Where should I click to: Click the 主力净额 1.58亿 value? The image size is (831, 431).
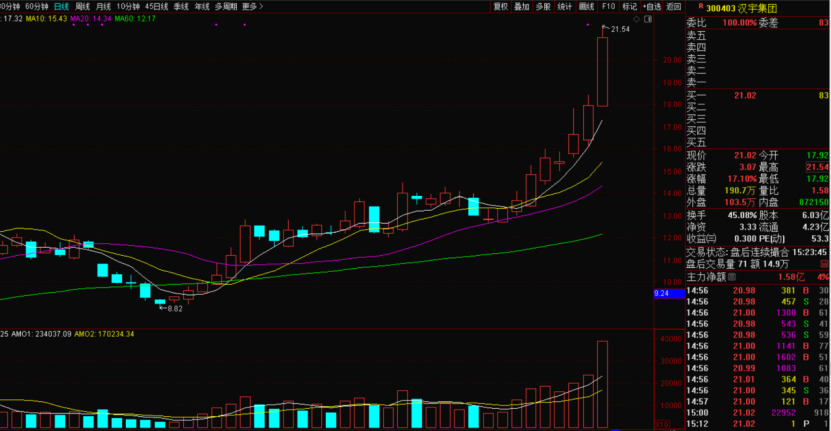click(x=791, y=277)
